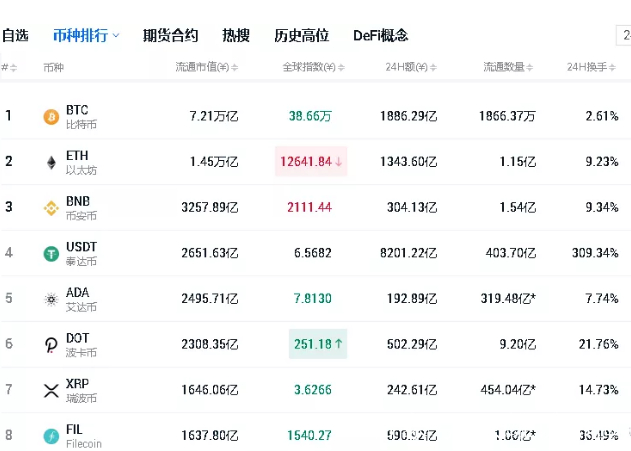Click the FIL Filecoin coin icon
Viewport: 631px width, 451px height.
coord(51,436)
